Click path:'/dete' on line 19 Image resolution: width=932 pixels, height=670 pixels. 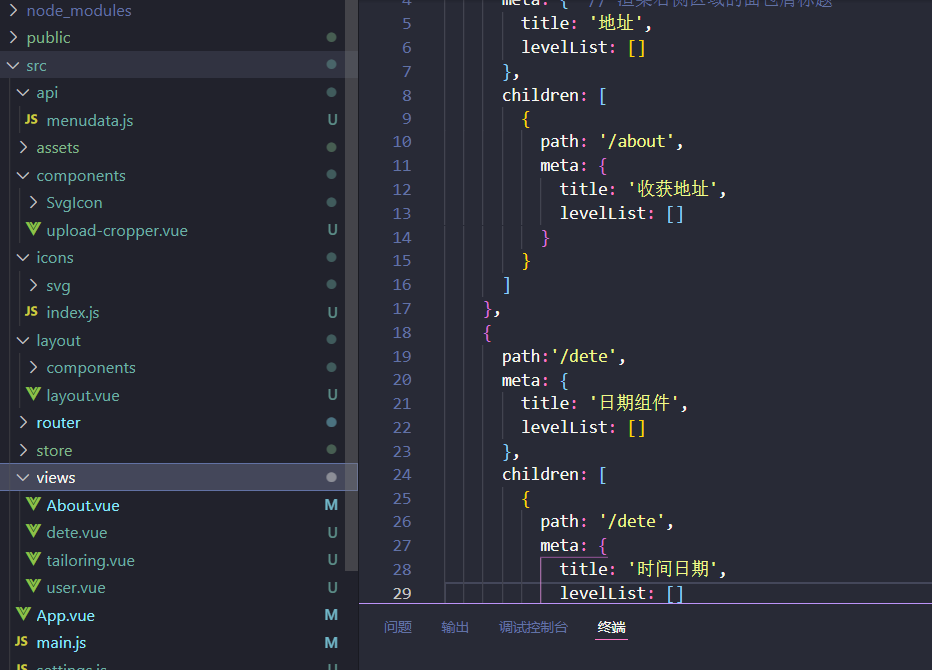coord(563,356)
